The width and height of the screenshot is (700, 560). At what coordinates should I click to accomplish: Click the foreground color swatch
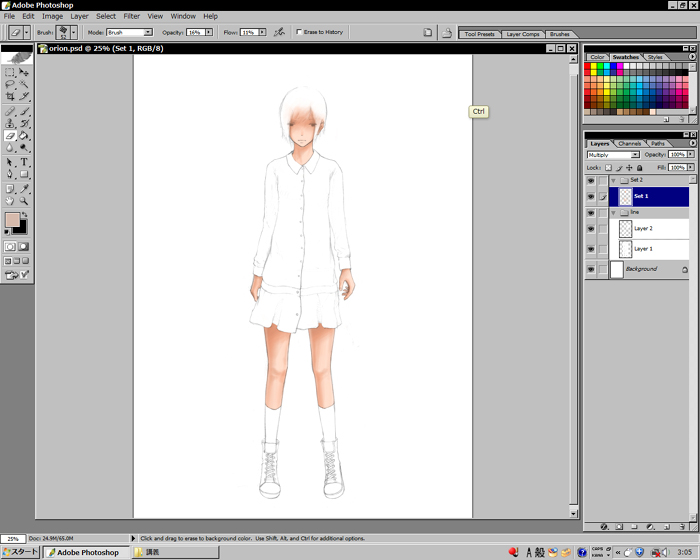(12, 220)
